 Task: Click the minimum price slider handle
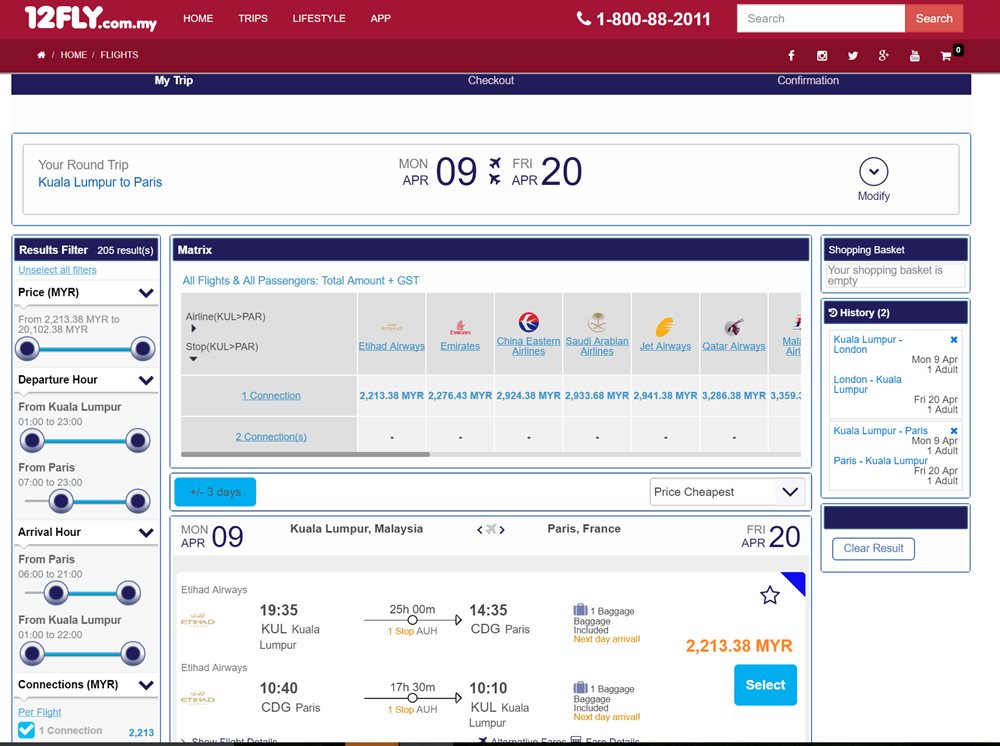27,349
